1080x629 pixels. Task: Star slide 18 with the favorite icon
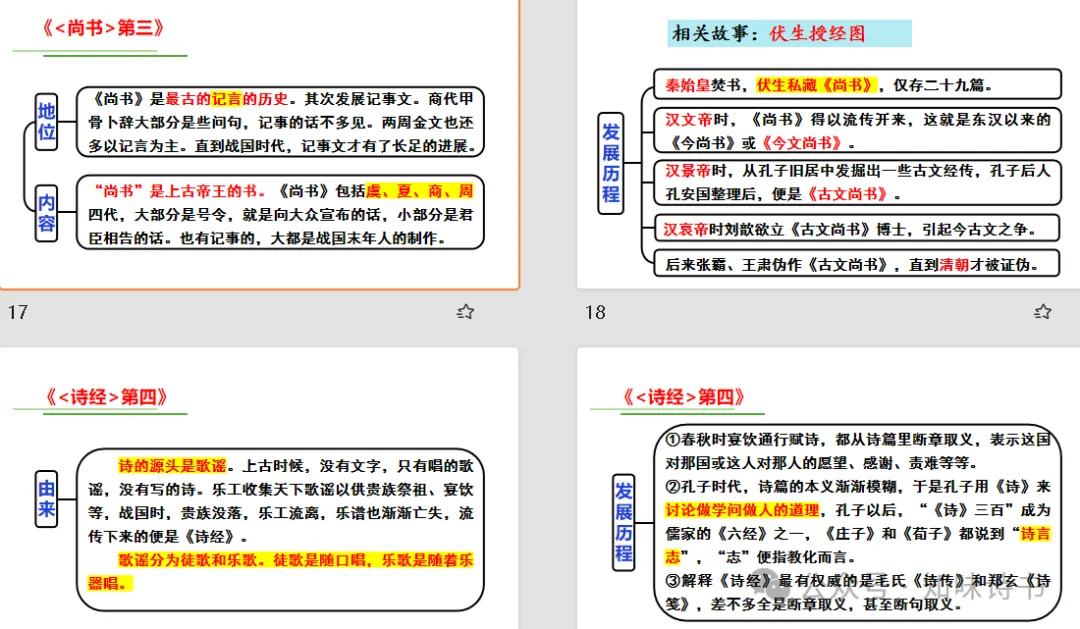1043,312
